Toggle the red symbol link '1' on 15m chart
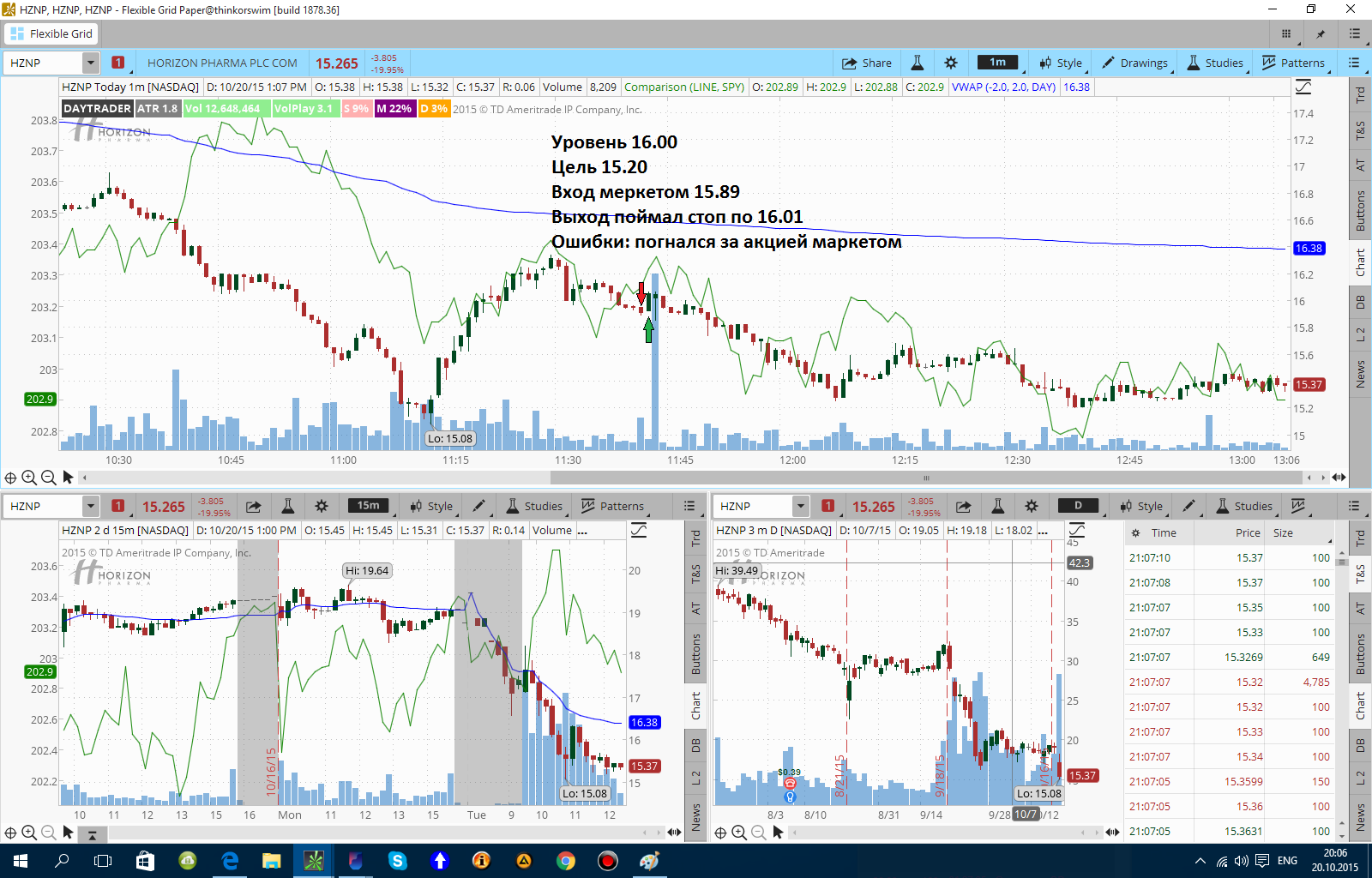Screen dimensions: 1372x878 click(118, 506)
